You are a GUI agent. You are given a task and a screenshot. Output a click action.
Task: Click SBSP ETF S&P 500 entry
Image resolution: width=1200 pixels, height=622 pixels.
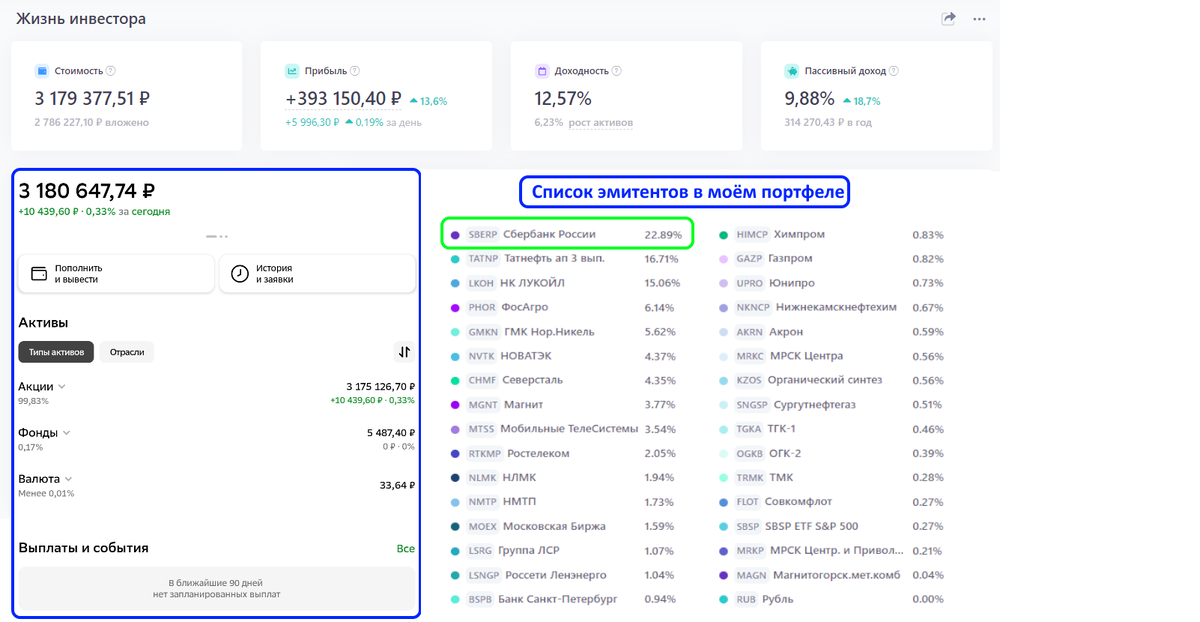coord(812,526)
